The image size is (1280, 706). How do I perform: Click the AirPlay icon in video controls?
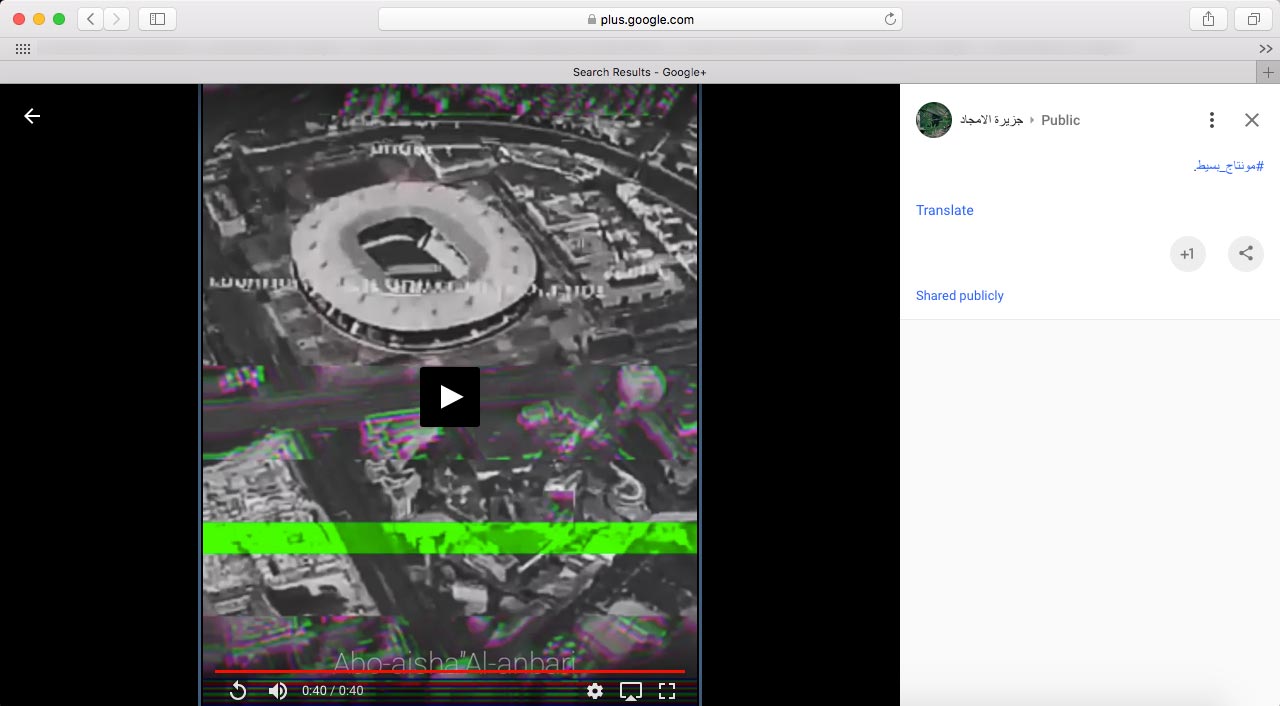631,691
